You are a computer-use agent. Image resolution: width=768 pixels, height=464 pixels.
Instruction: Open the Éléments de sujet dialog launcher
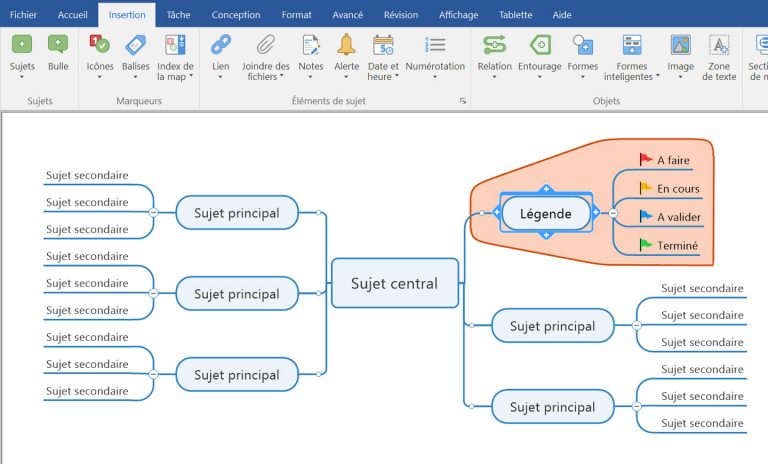463,101
